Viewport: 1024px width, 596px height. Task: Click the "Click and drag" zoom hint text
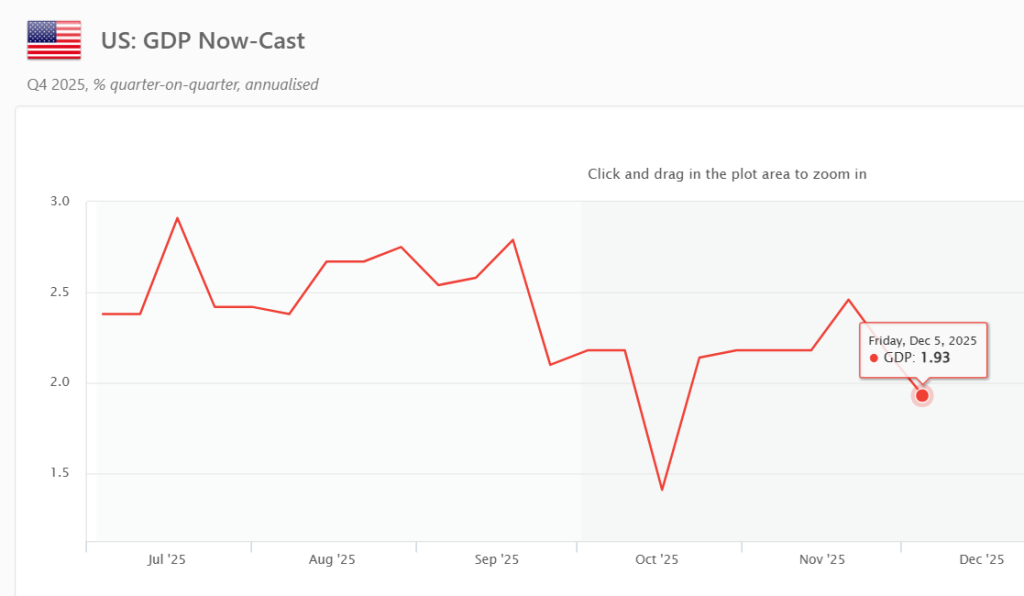click(726, 174)
